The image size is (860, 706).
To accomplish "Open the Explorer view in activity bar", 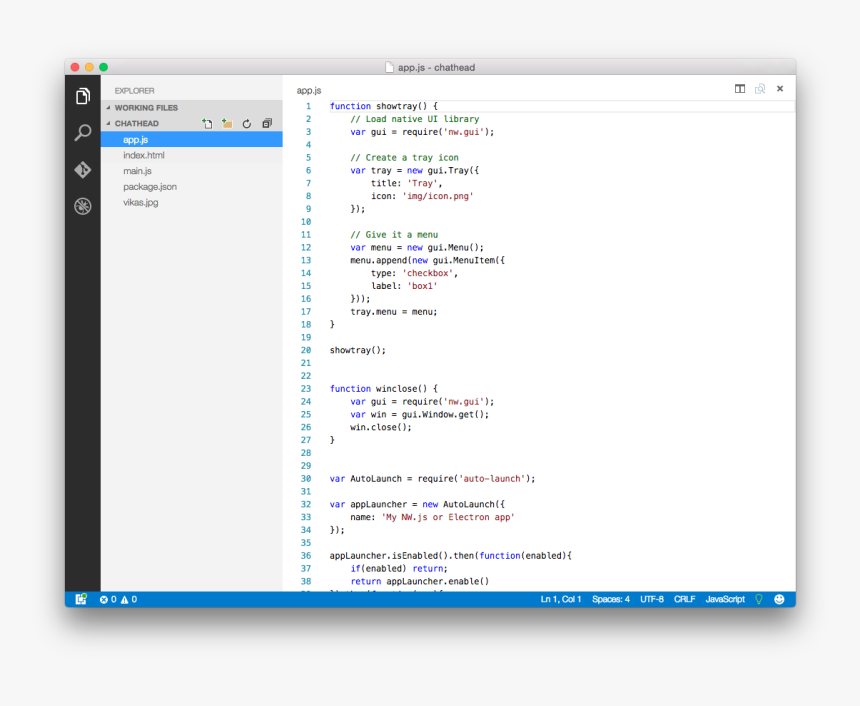I will (x=83, y=96).
